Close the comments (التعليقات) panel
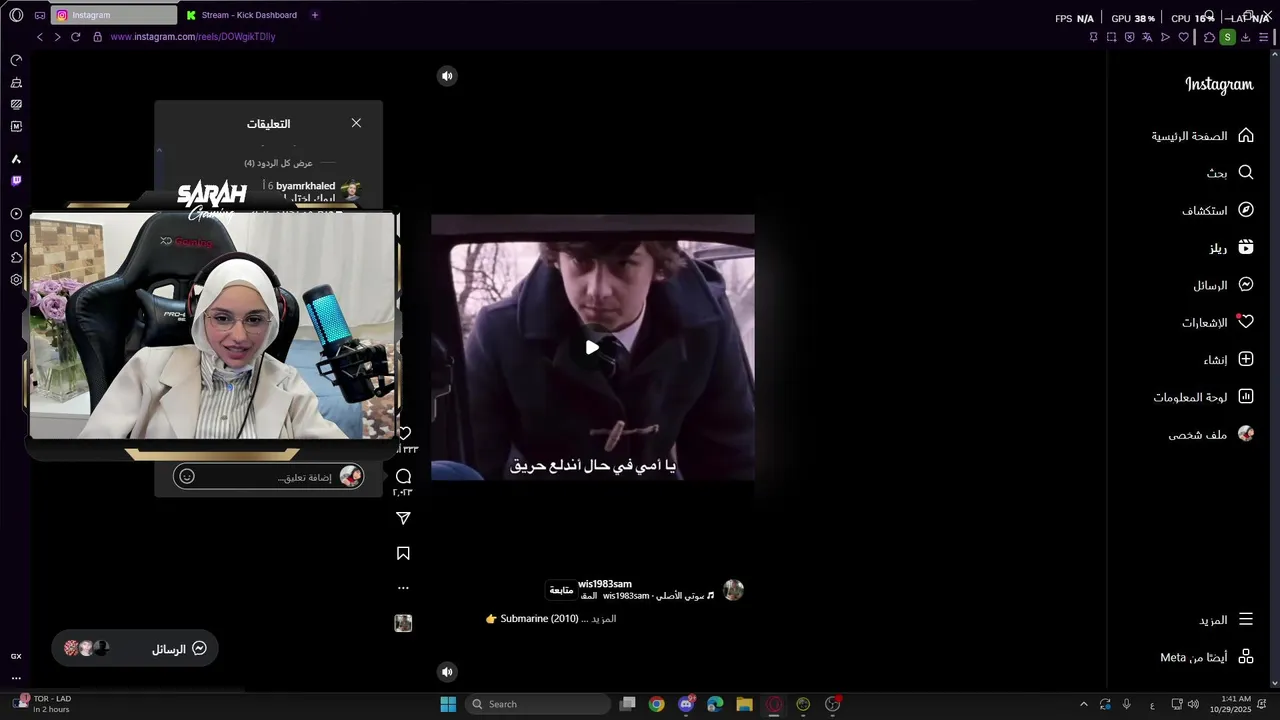 (356, 123)
